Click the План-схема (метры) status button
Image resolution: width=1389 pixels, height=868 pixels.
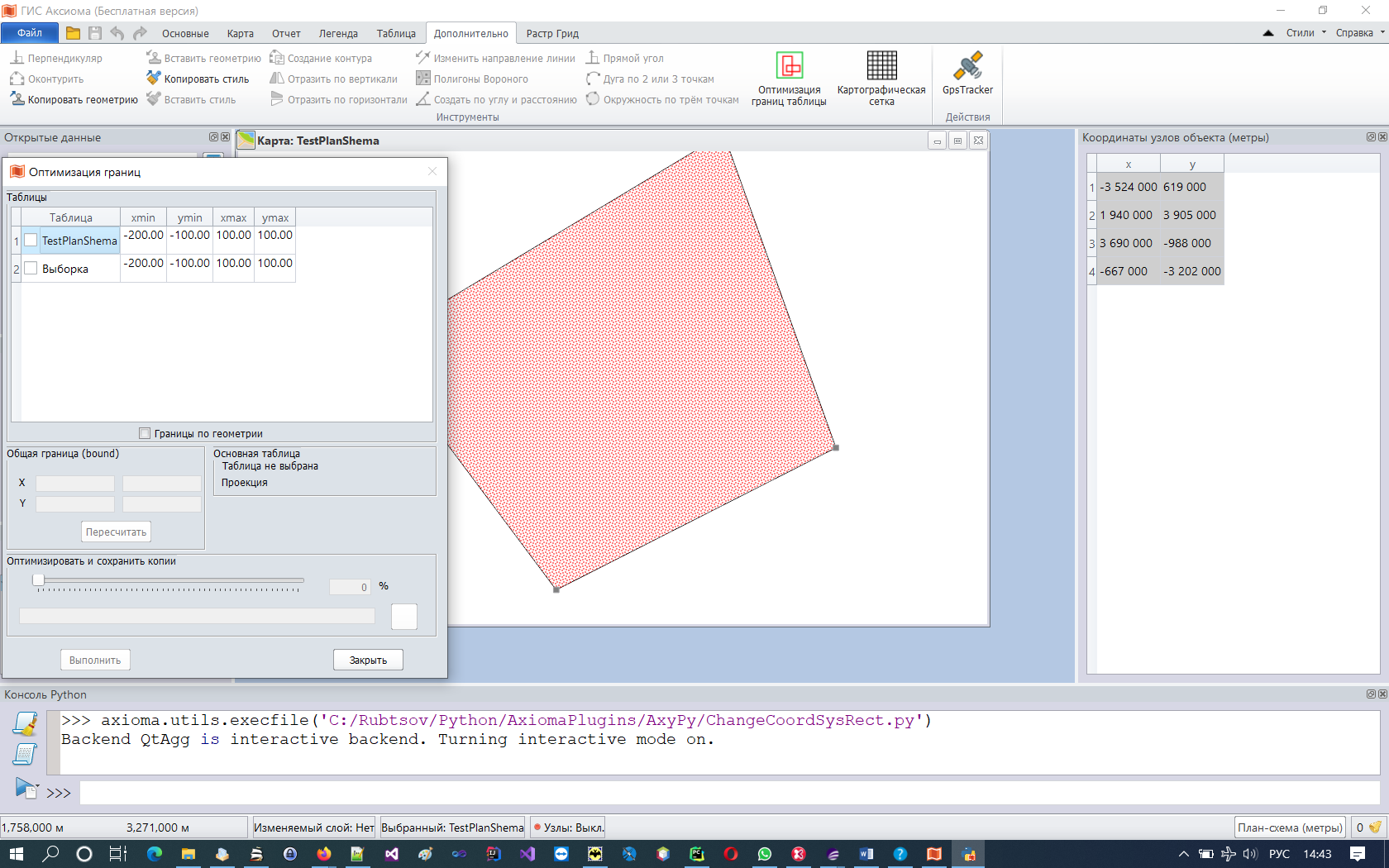1289,827
